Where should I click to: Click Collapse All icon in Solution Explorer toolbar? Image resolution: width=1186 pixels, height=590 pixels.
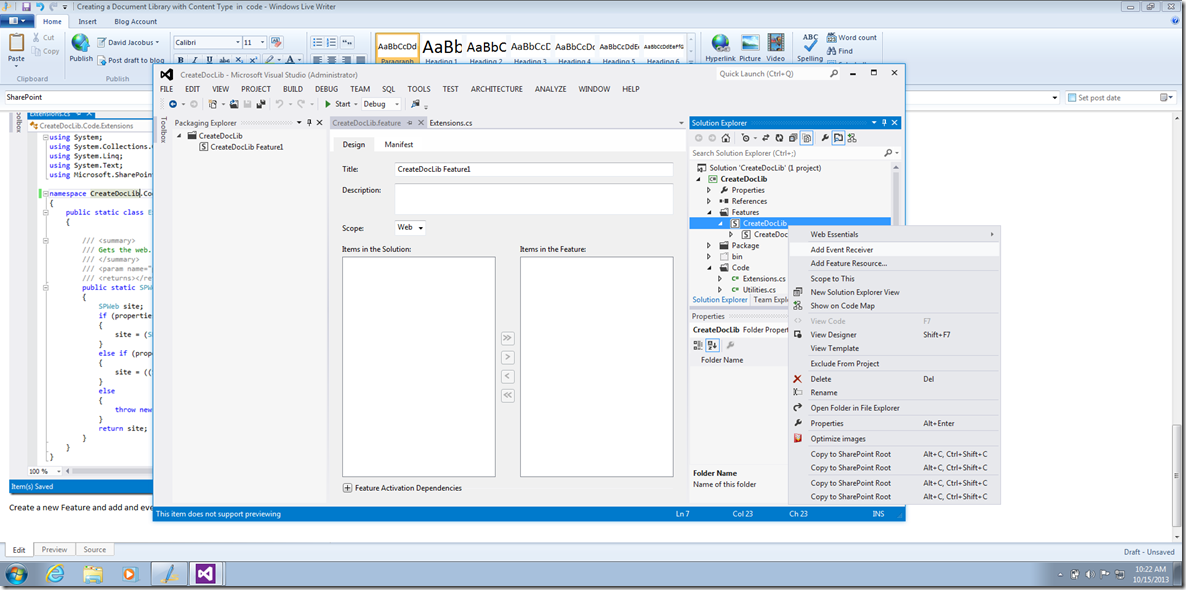(x=793, y=138)
